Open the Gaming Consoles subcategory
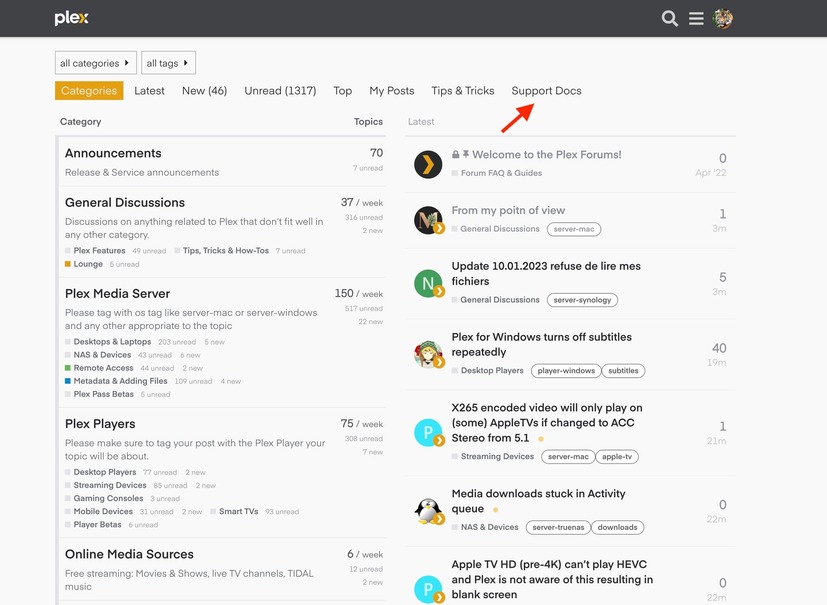The image size is (827, 605). point(108,498)
